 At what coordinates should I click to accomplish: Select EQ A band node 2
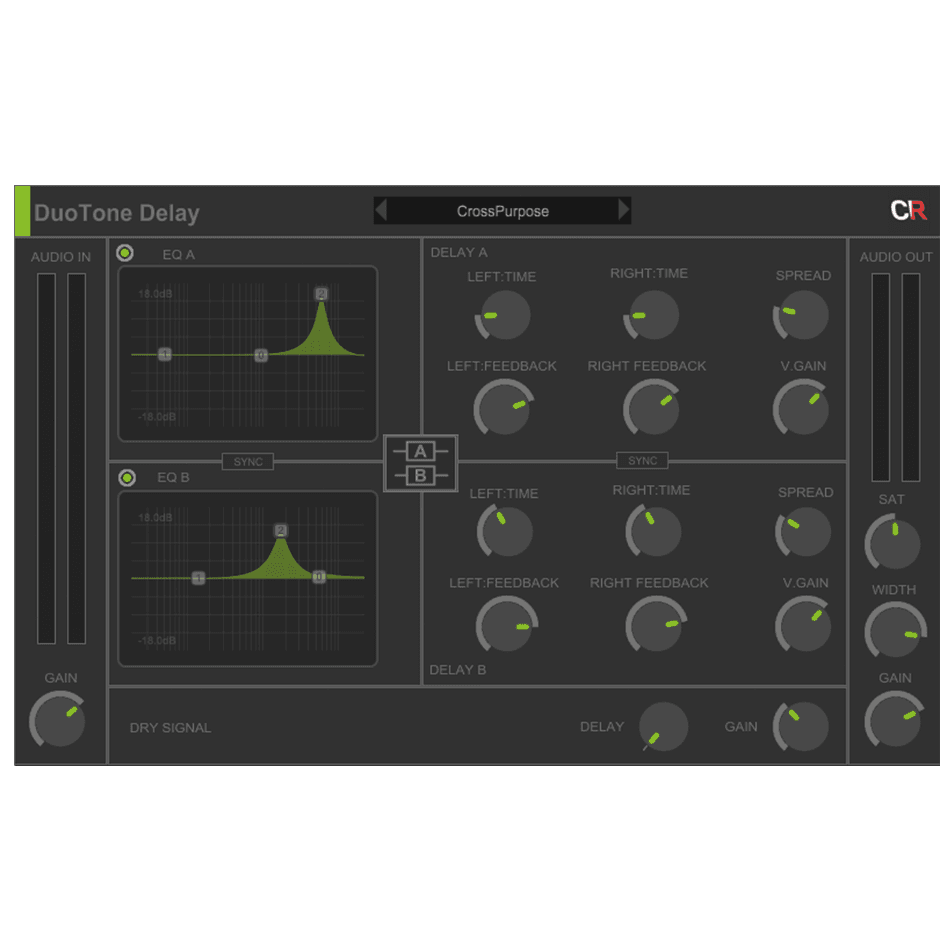click(321, 294)
